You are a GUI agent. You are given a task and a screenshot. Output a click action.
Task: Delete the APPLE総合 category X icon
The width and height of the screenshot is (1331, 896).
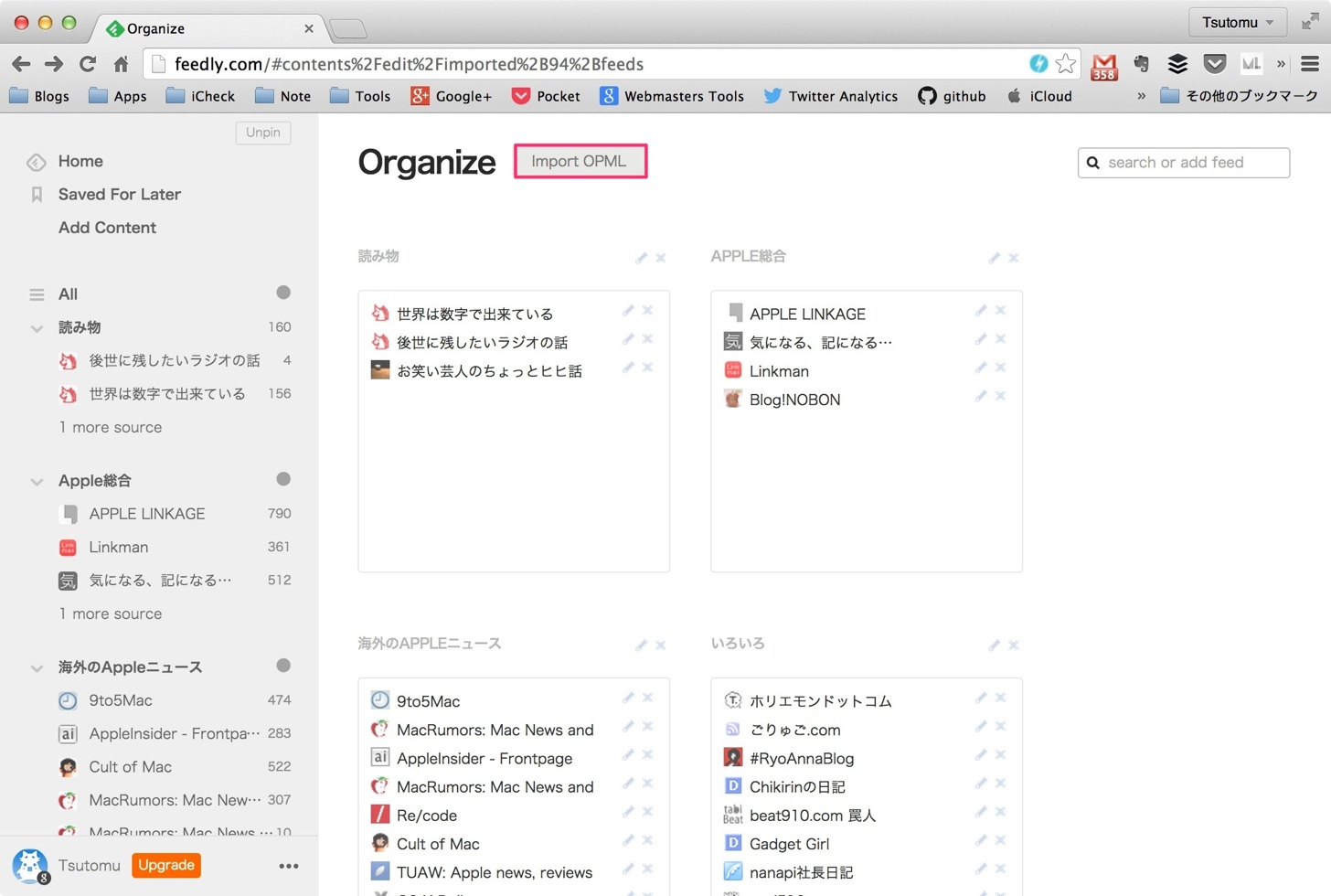coord(1014,258)
